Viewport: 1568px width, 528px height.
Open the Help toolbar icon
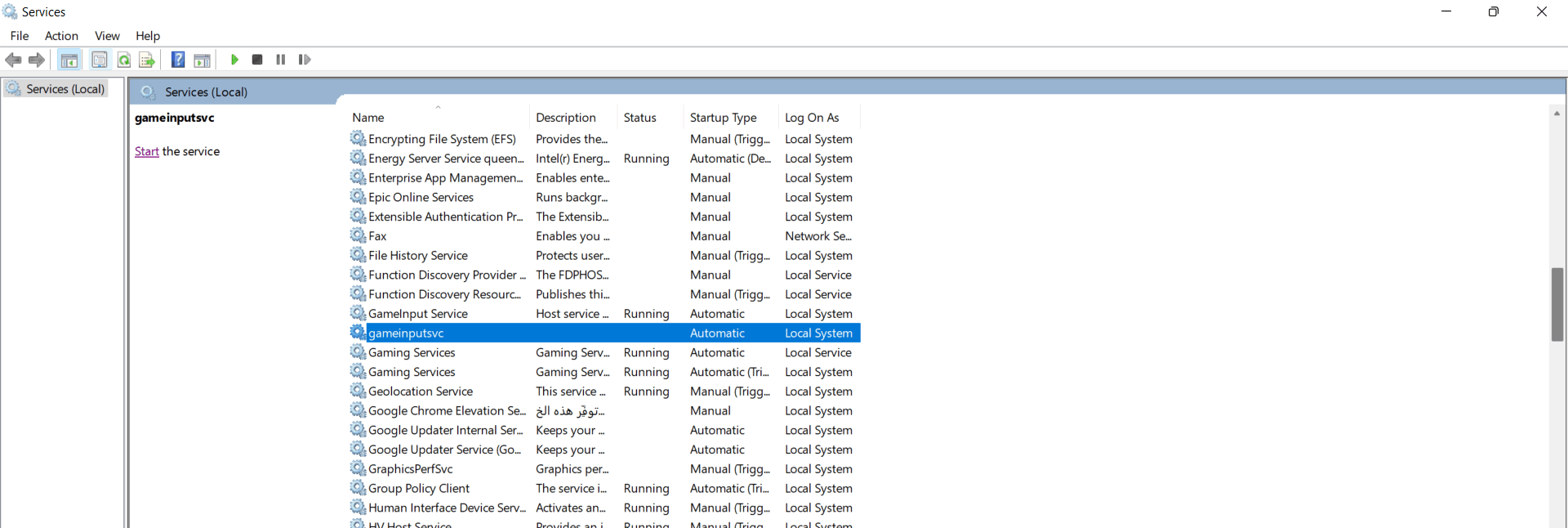pyautogui.click(x=178, y=60)
